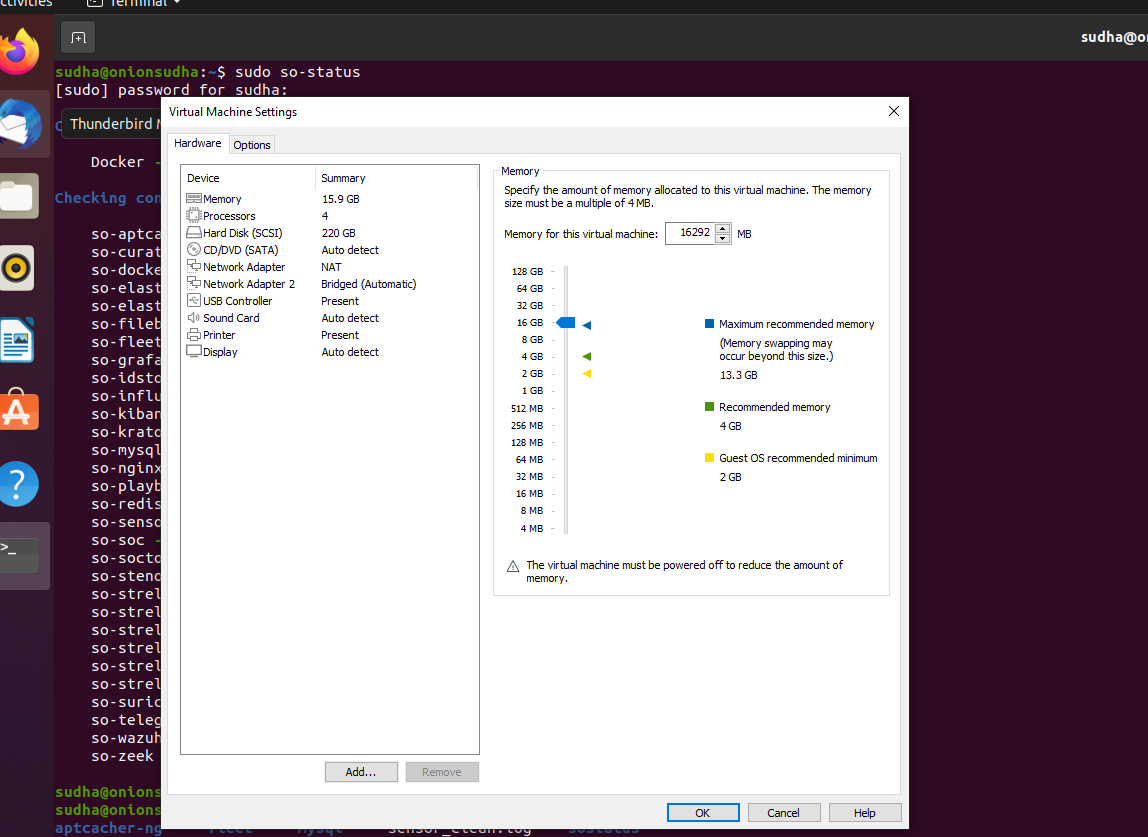Click the blue maximum recommended memory marker
The image size is (1148, 837).
[586, 325]
